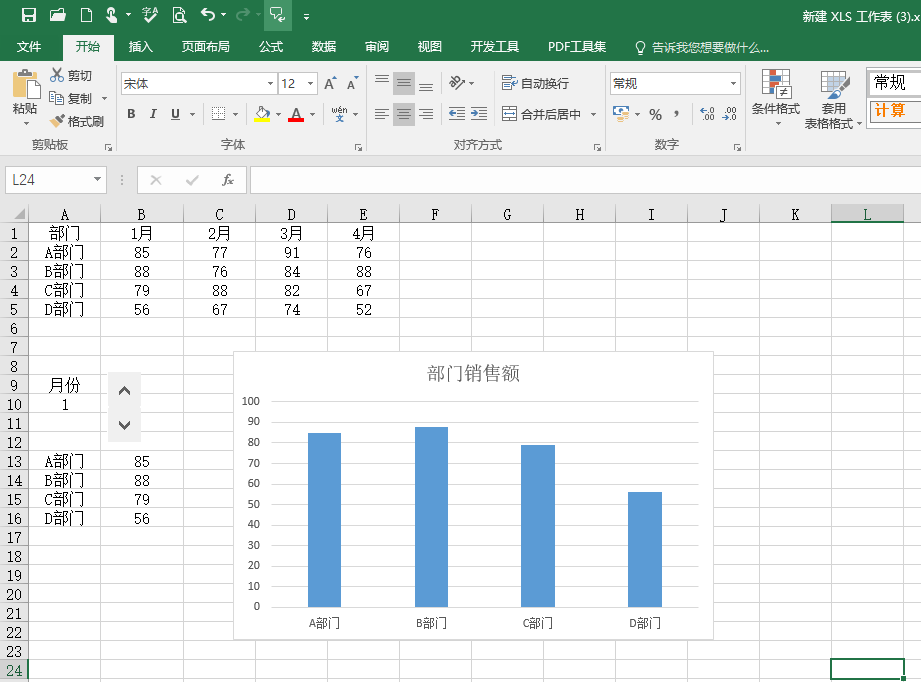
Task: Click the text orientation icon
Action: pyautogui.click(x=457, y=83)
